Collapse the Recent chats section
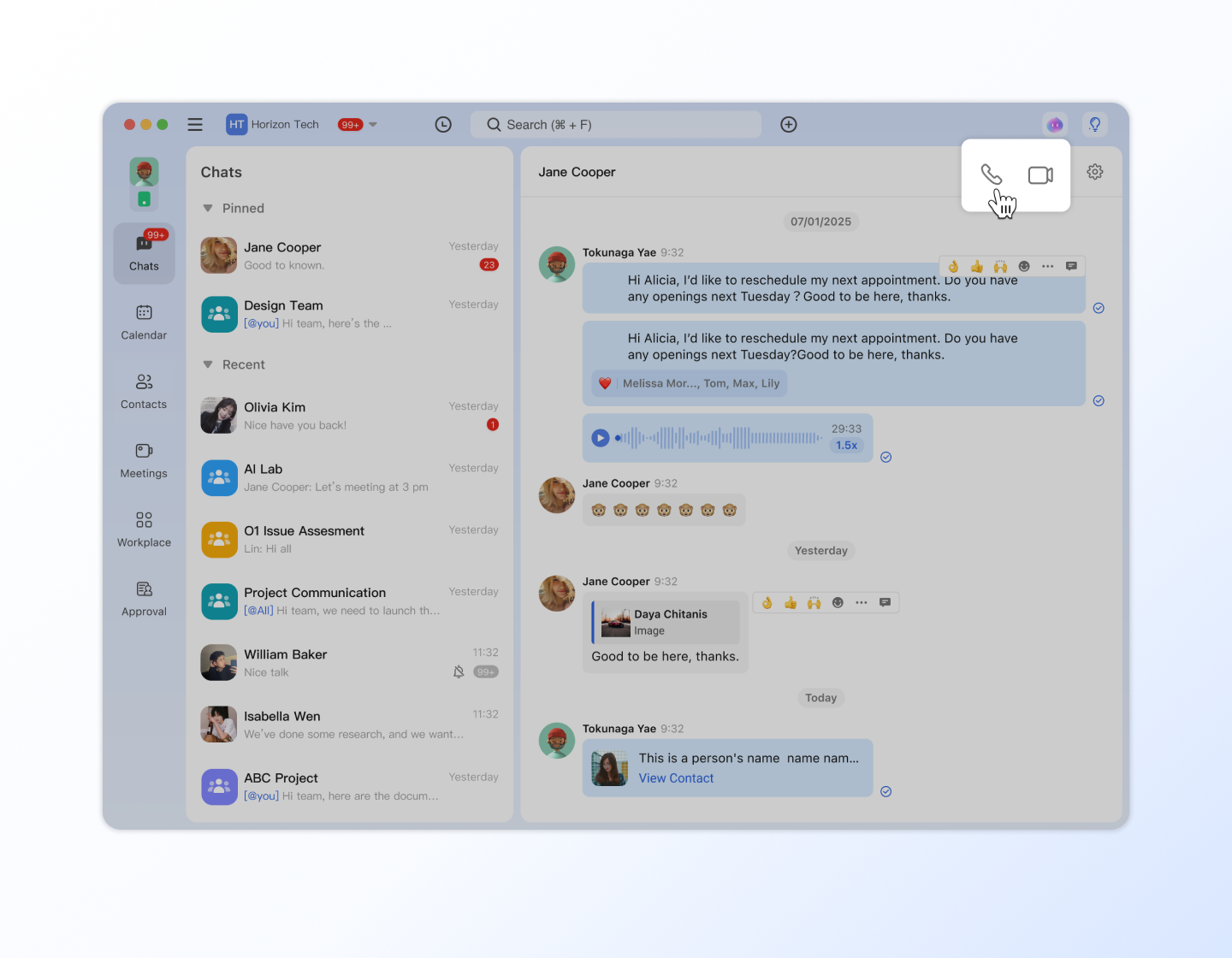The width and height of the screenshot is (1232, 958). (x=208, y=365)
